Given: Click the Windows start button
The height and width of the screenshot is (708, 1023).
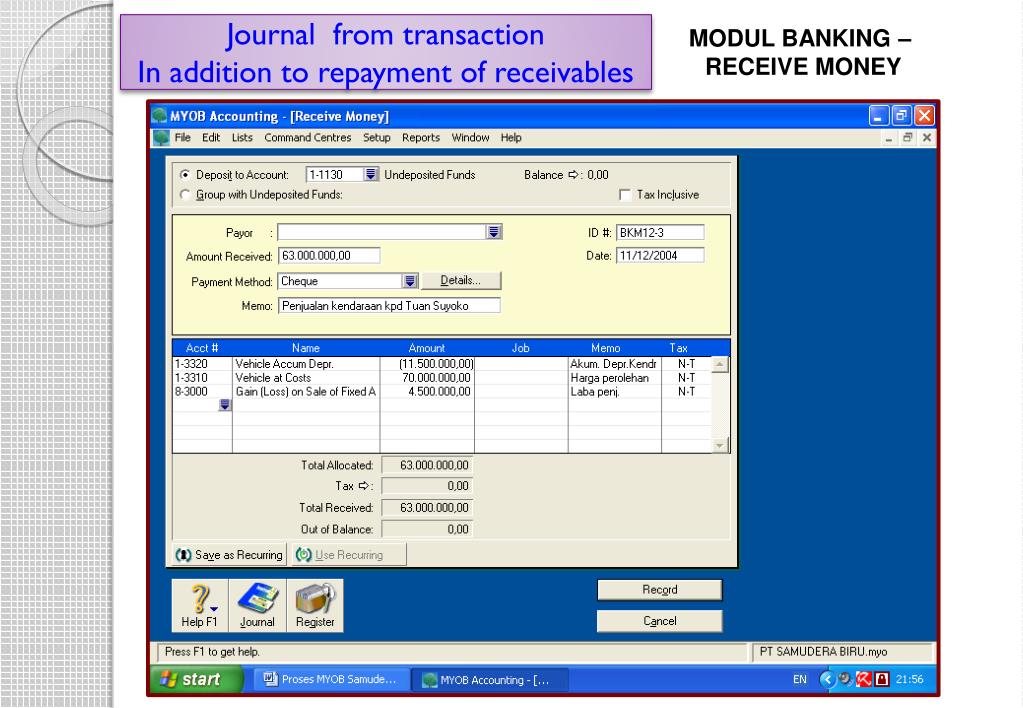Looking at the screenshot, I should coord(197,679).
